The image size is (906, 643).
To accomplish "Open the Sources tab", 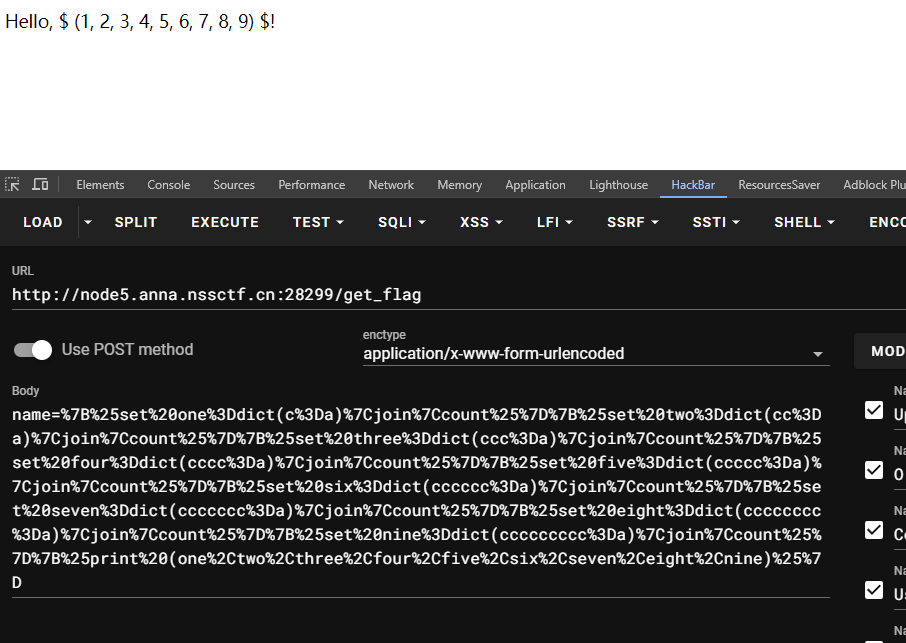I will pos(234,185).
